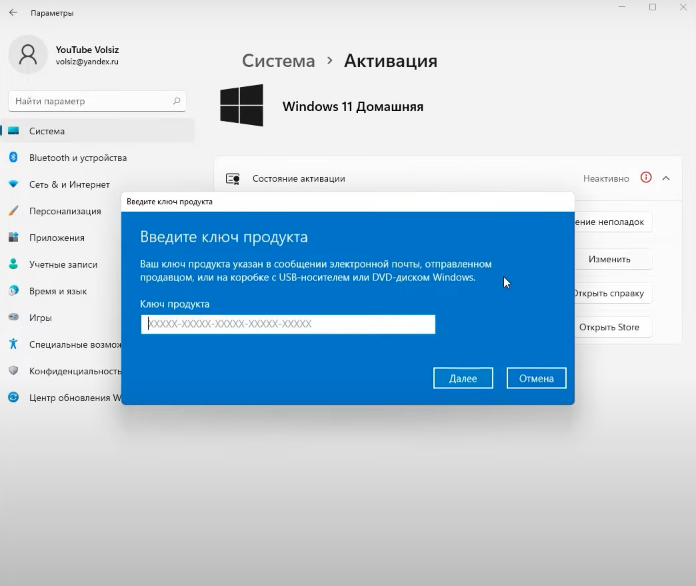Click the Personalization brush icon
This screenshot has width=696, height=586.
13,210
